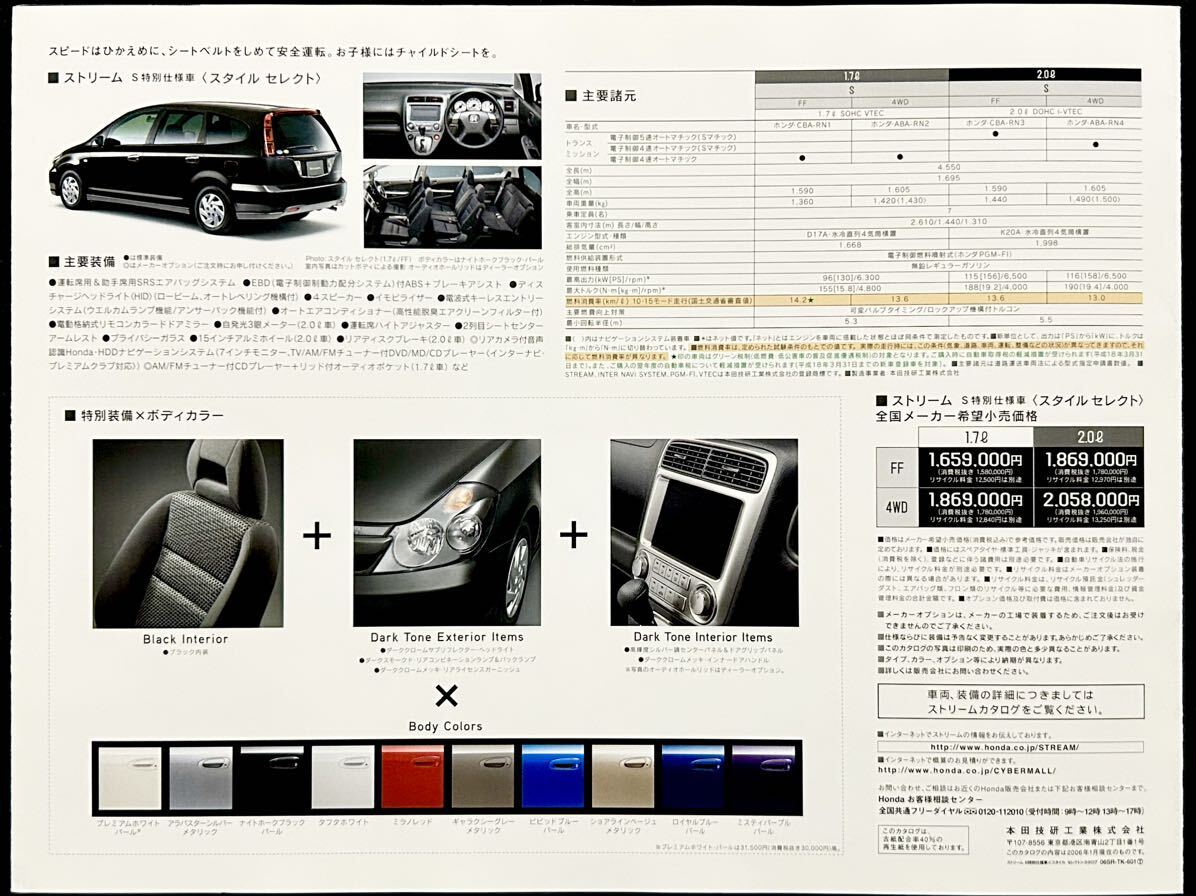Click the 1,659,000円 price for 1.7ℓ FF

[x=975, y=460]
